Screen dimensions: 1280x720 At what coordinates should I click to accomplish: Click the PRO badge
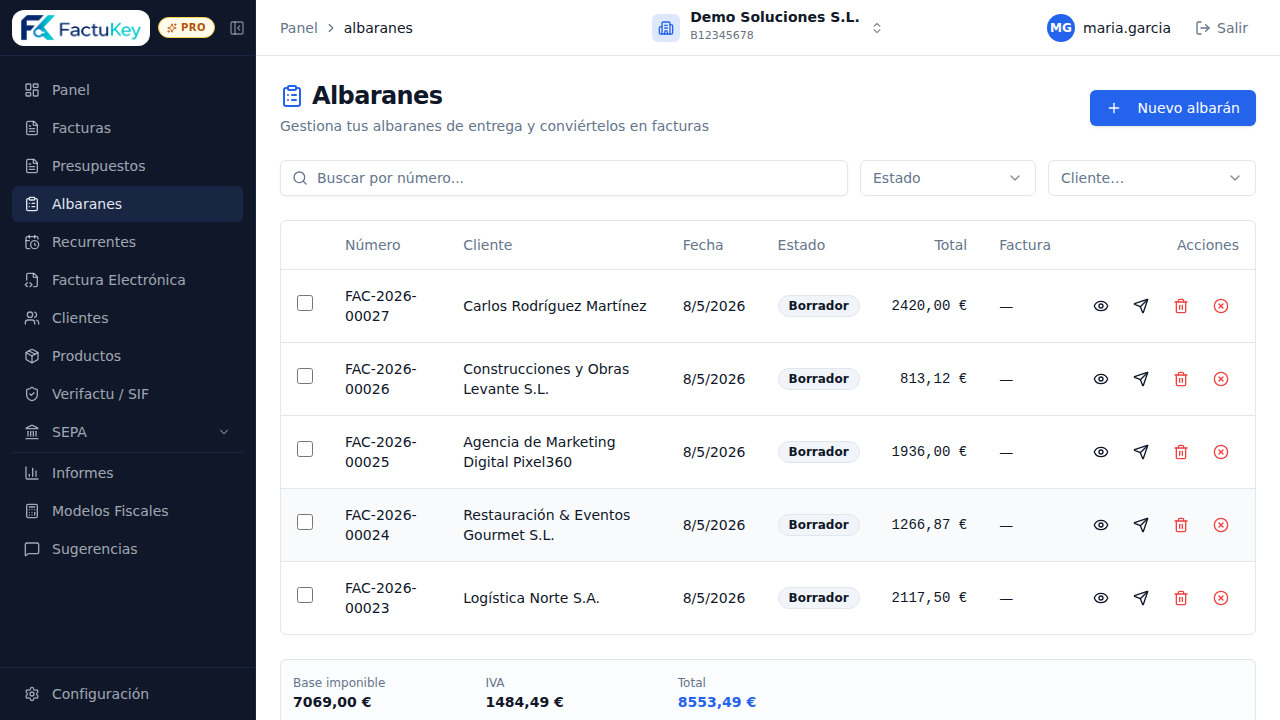(186, 28)
